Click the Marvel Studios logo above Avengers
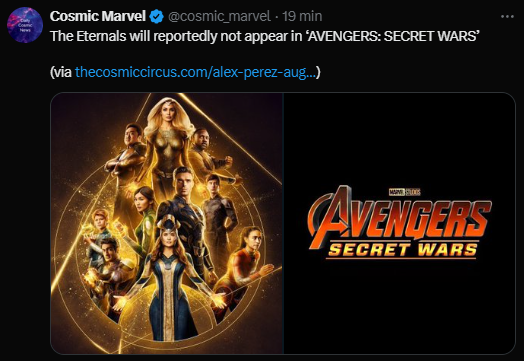 (x=405, y=192)
